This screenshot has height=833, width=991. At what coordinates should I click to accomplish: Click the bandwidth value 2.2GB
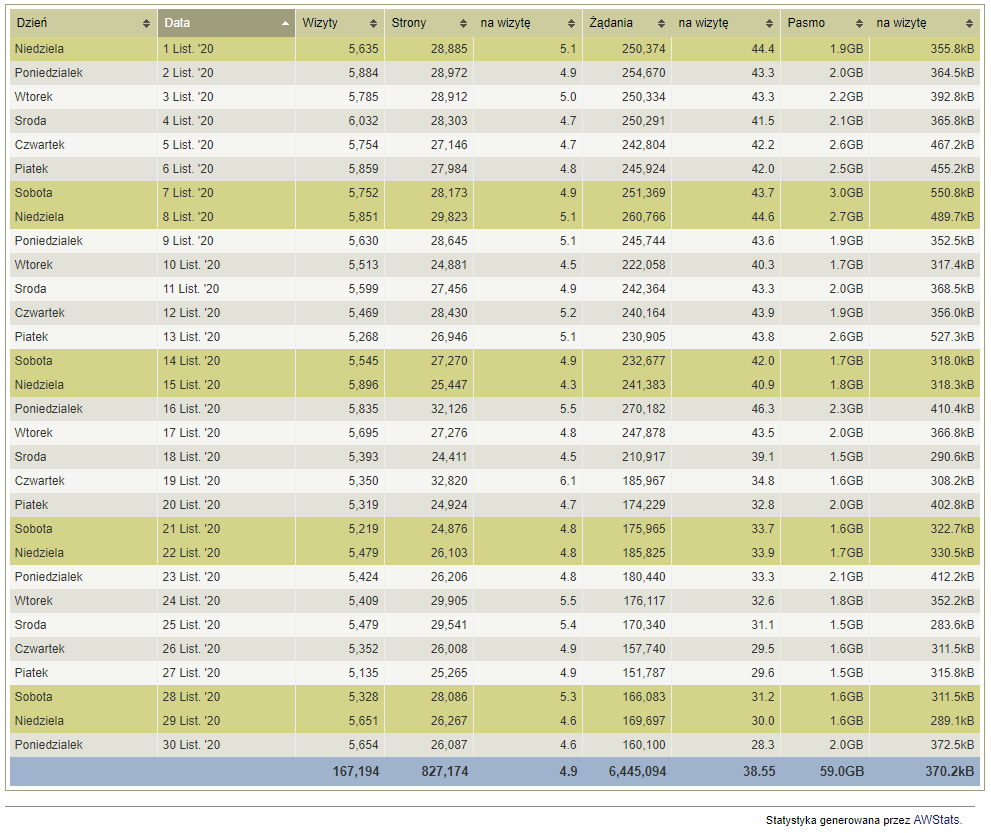[x=846, y=97]
